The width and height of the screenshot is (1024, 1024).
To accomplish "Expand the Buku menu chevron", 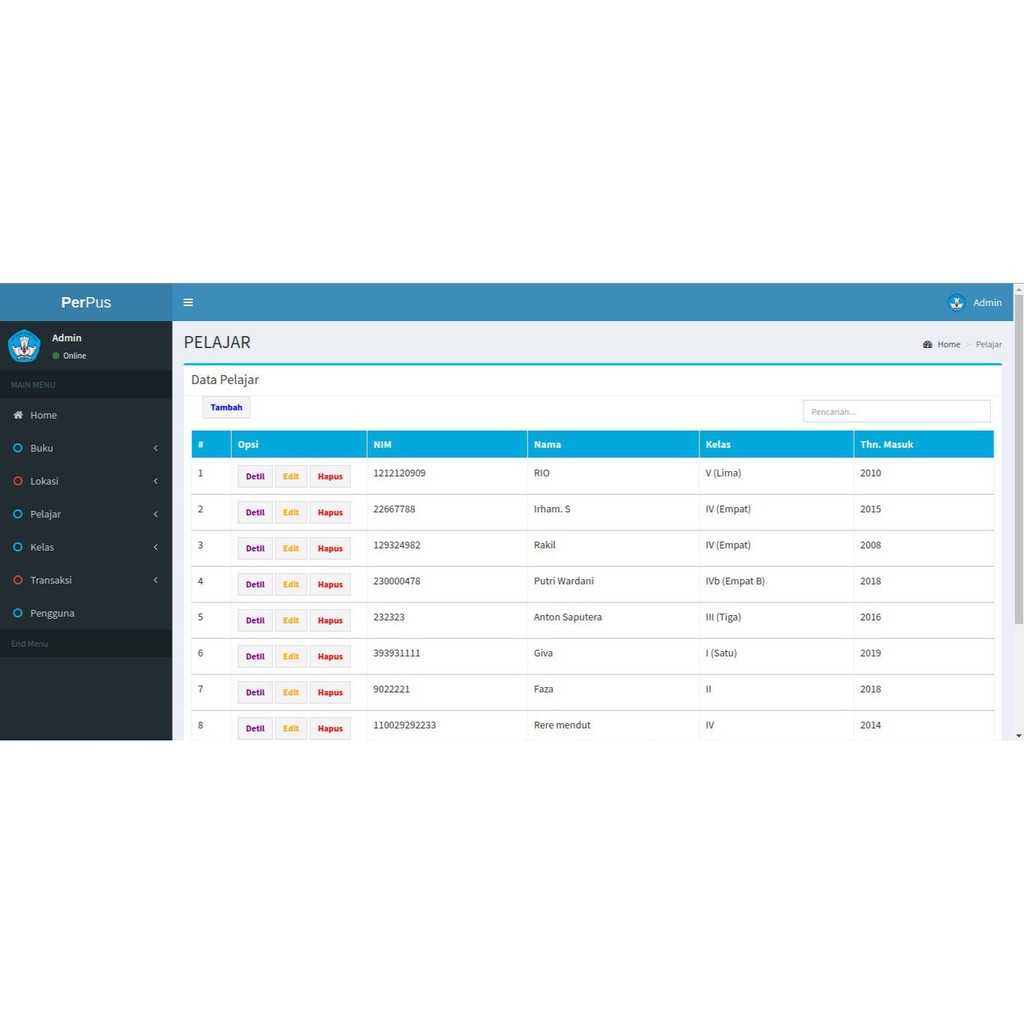I will (x=155, y=448).
